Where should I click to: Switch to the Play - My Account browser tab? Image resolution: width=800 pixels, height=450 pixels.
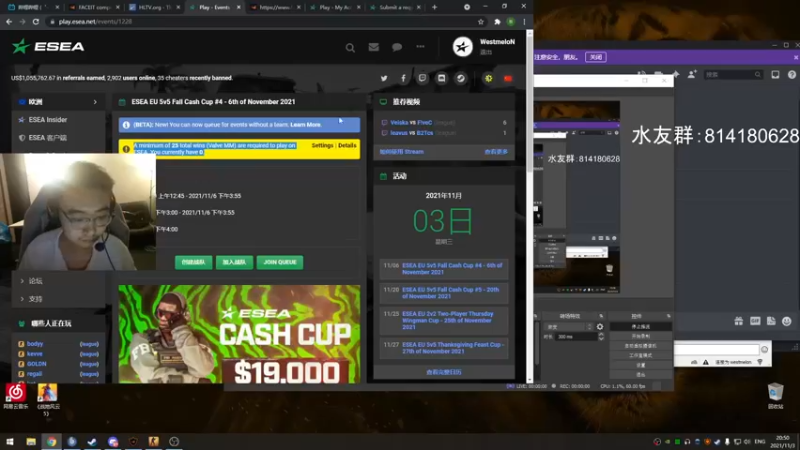(x=335, y=7)
